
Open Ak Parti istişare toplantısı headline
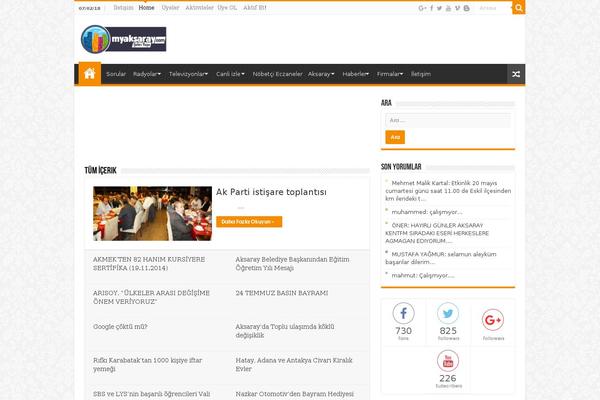271,192
